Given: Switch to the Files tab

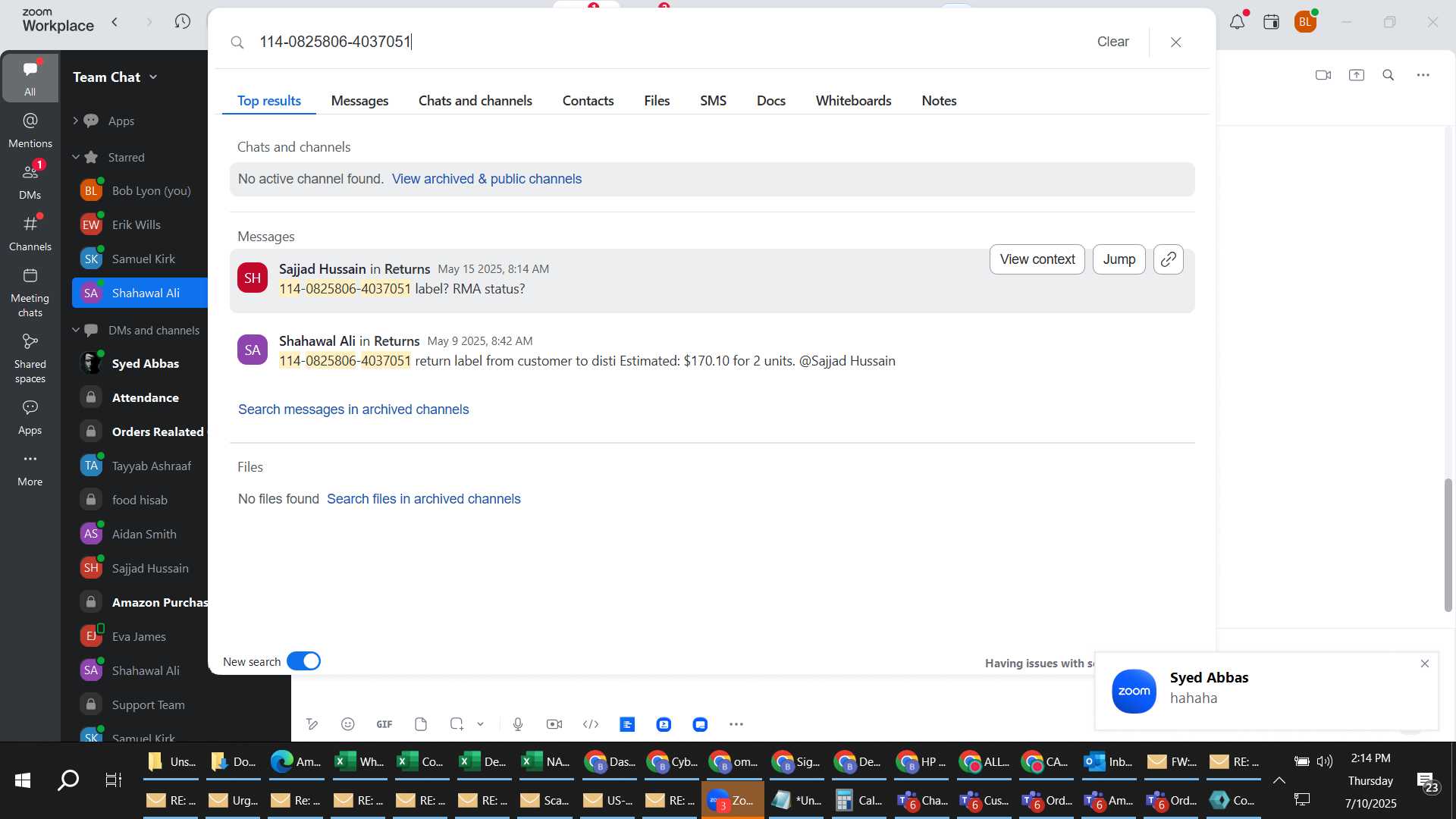Looking at the screenshot, I should pyautogui.click(x=657, y=101).
